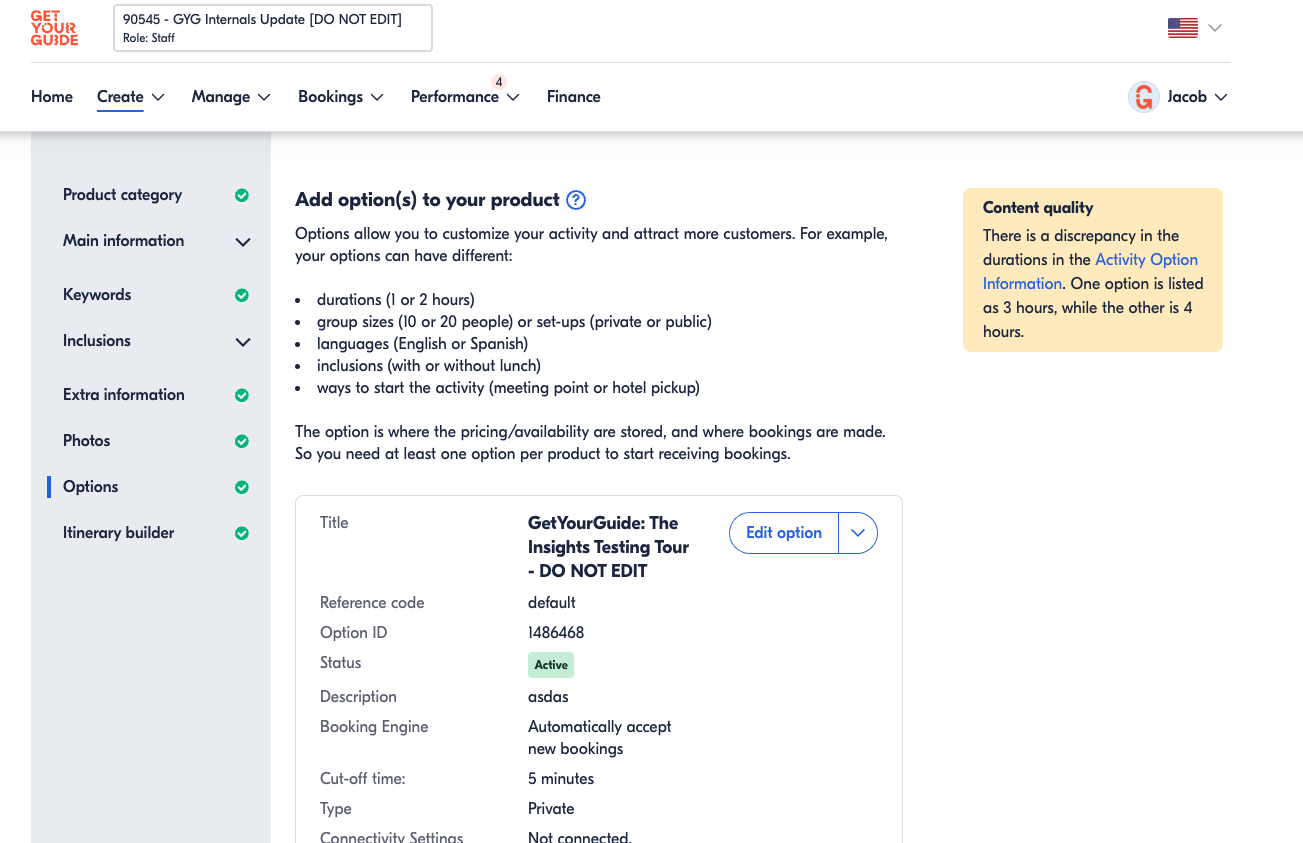Expand the Inclusions section chevron
1303x843 pixels.
pos(242,341)
